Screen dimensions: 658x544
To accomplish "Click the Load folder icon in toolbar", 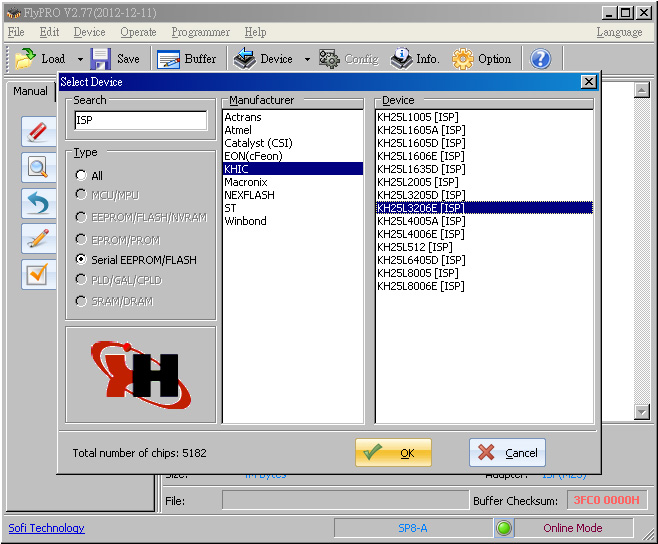I will 25,59.
